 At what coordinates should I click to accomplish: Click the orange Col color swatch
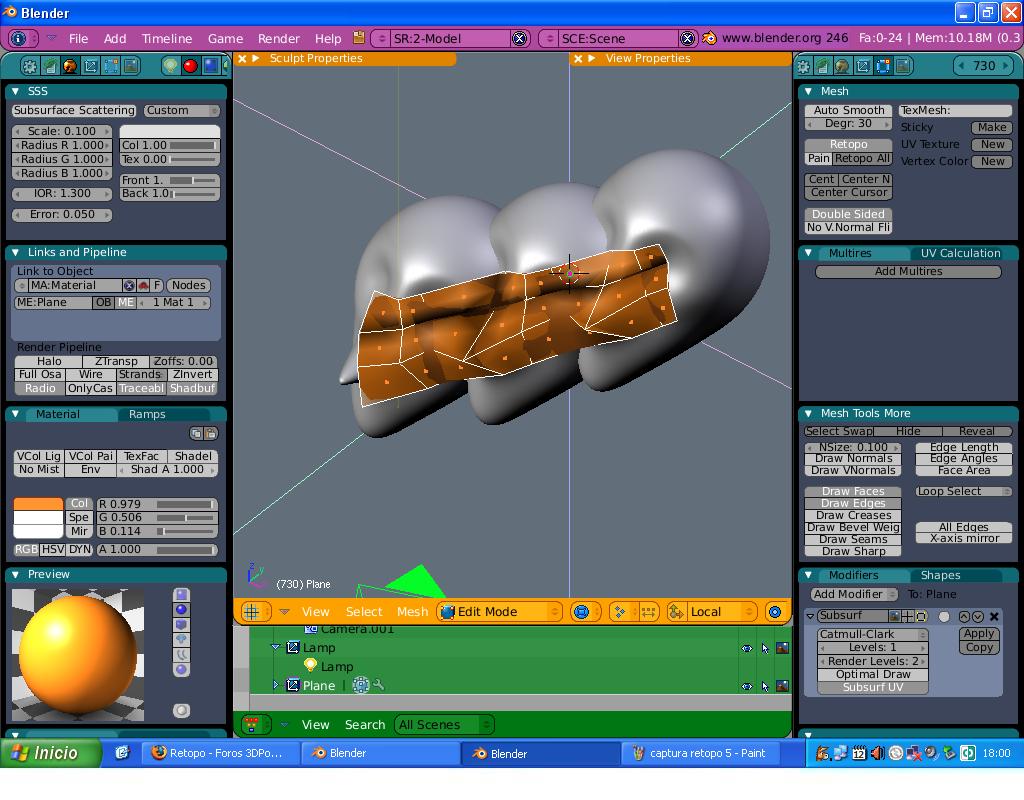coord(39,504)
